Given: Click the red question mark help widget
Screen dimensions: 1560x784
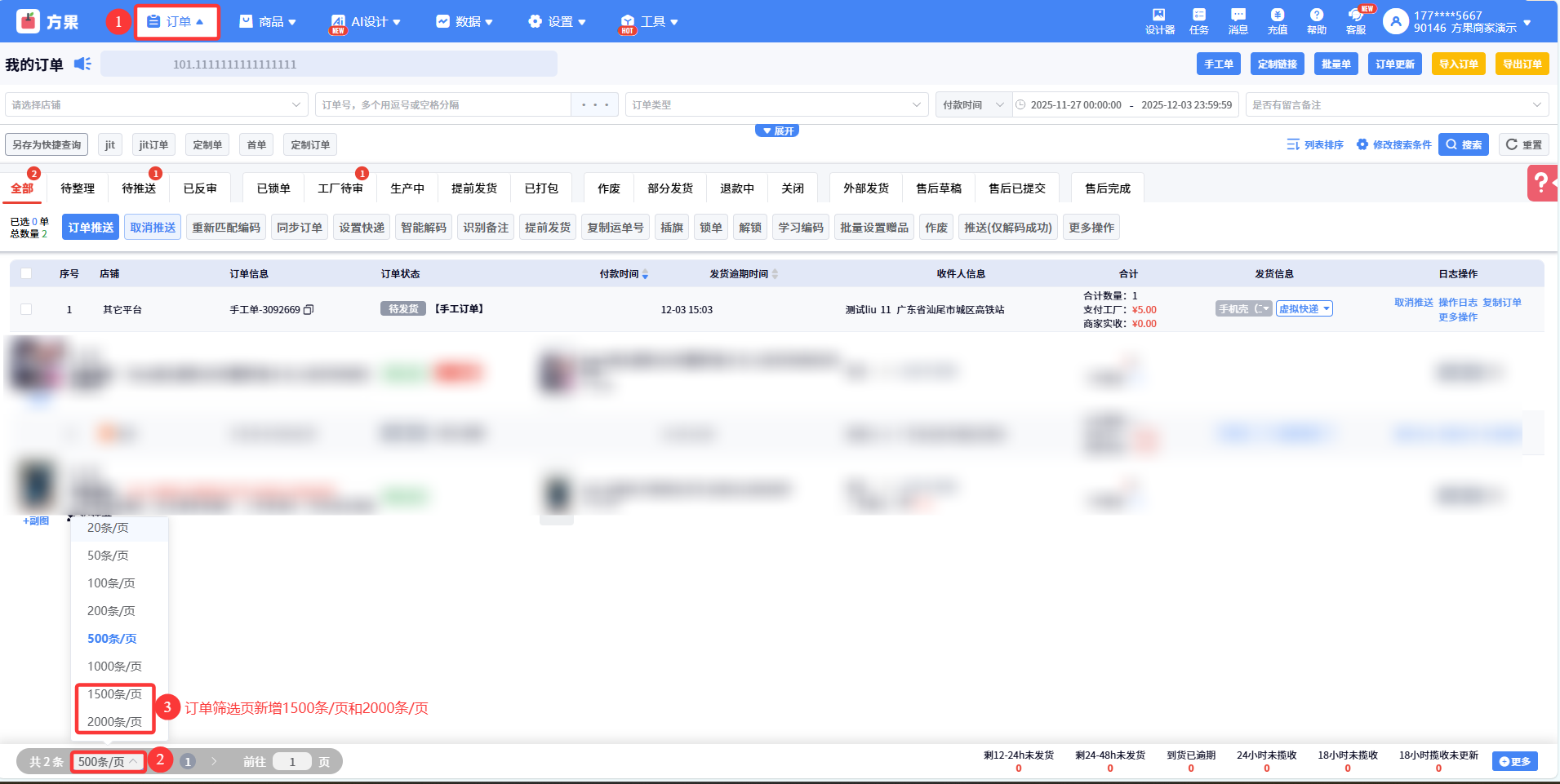Looking at the screenshot, I should click(x=1541, y=183).
